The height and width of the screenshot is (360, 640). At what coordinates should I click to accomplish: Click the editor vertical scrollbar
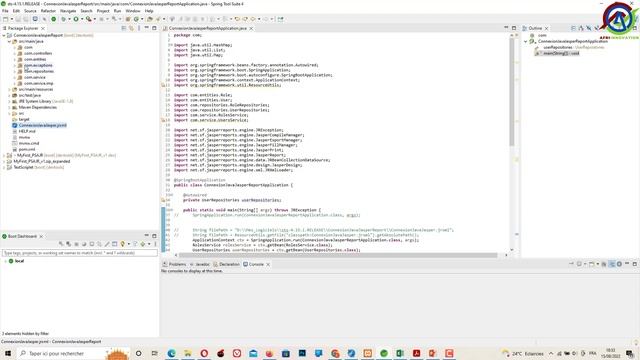[512, 92]
